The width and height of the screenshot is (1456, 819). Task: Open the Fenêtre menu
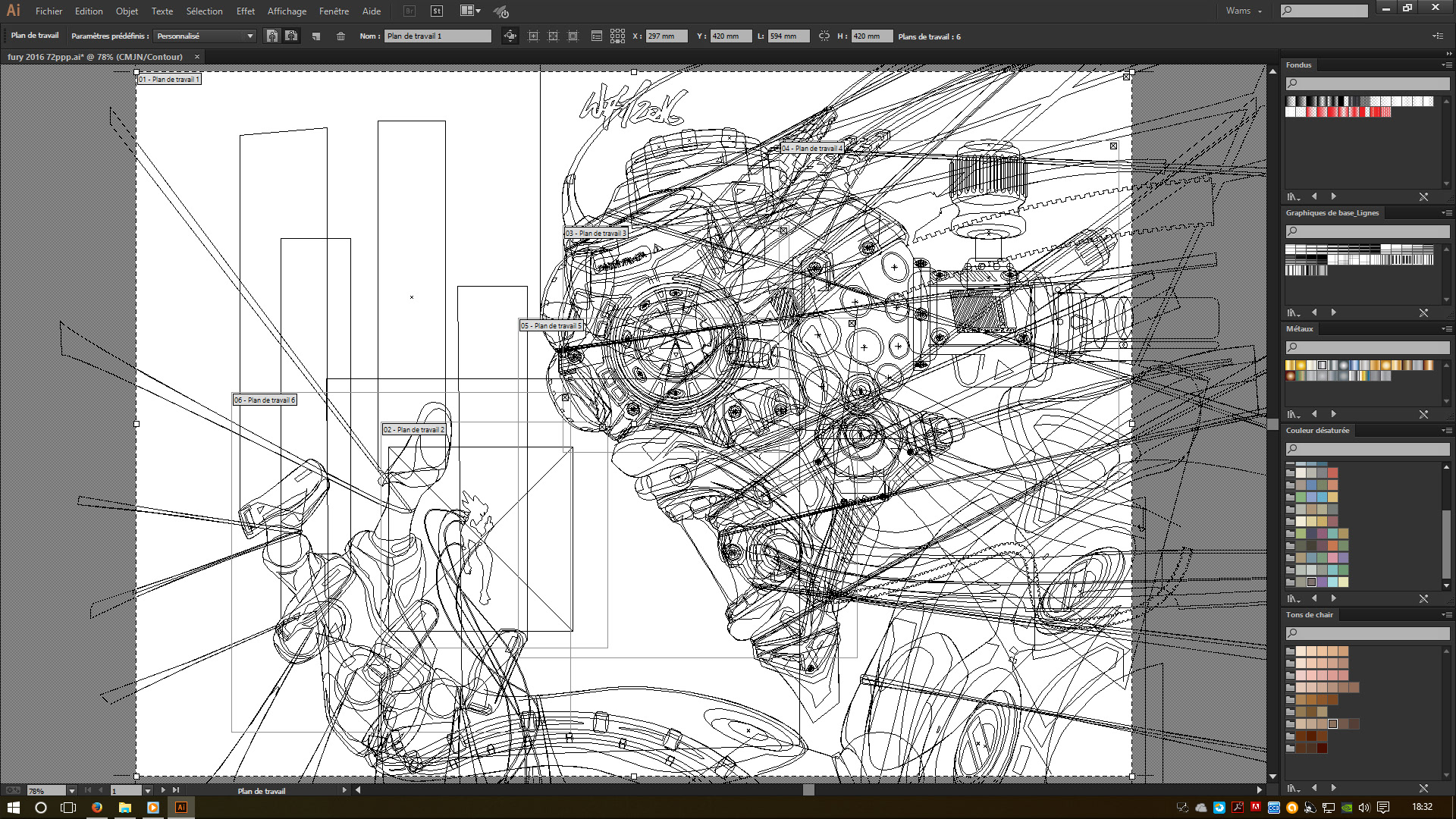tap(334, 11)
